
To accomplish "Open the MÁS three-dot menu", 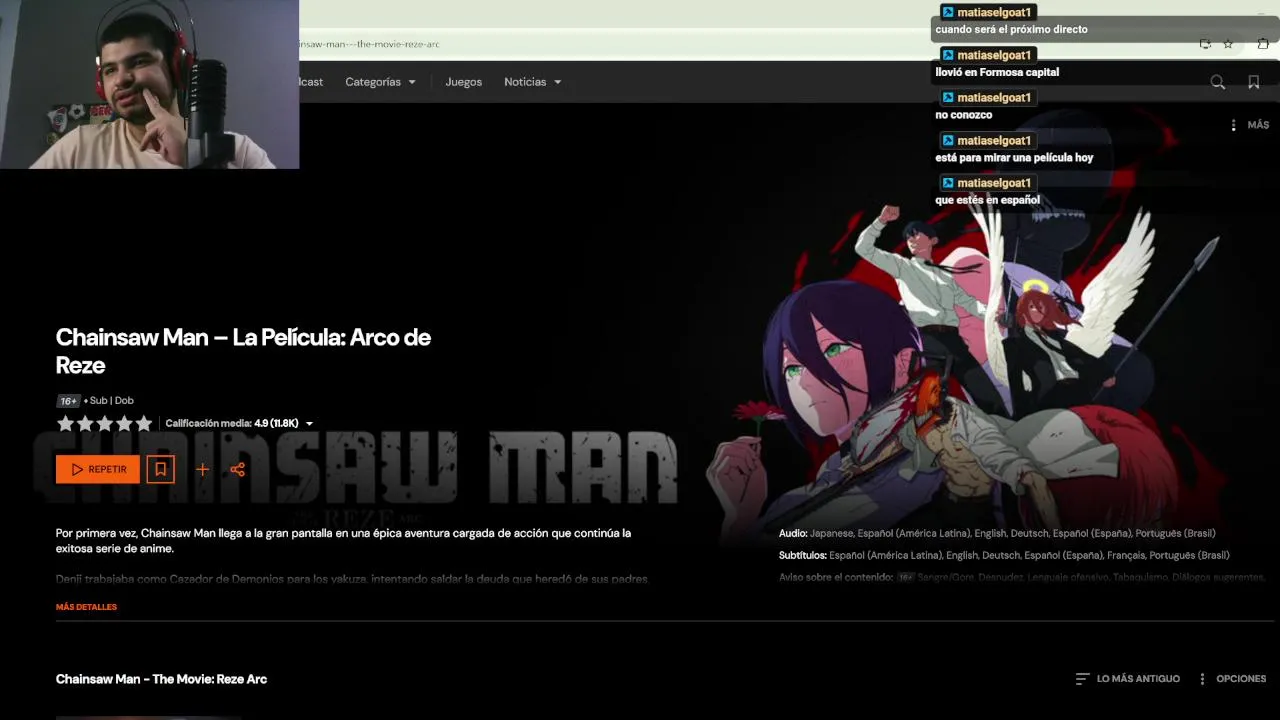I will pyautogui.click(x=1233, y=125).
